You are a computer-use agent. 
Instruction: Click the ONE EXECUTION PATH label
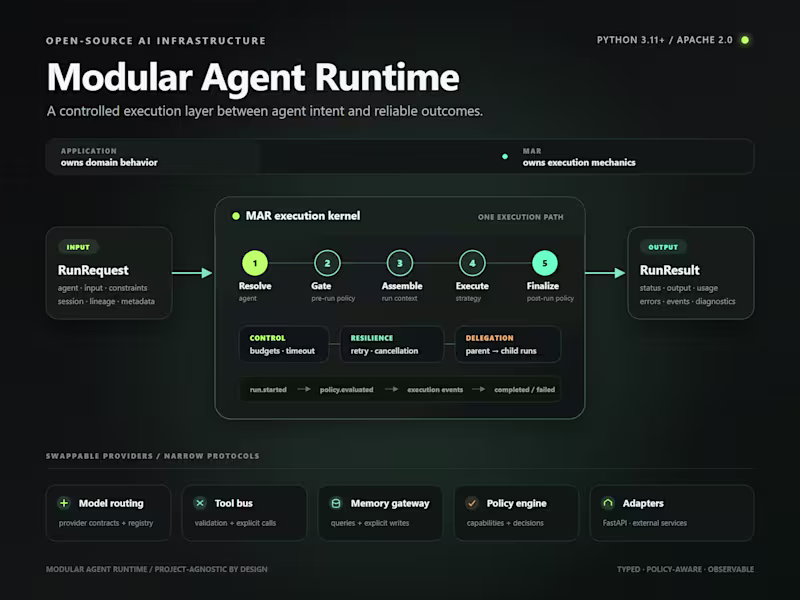click(520, 217)
